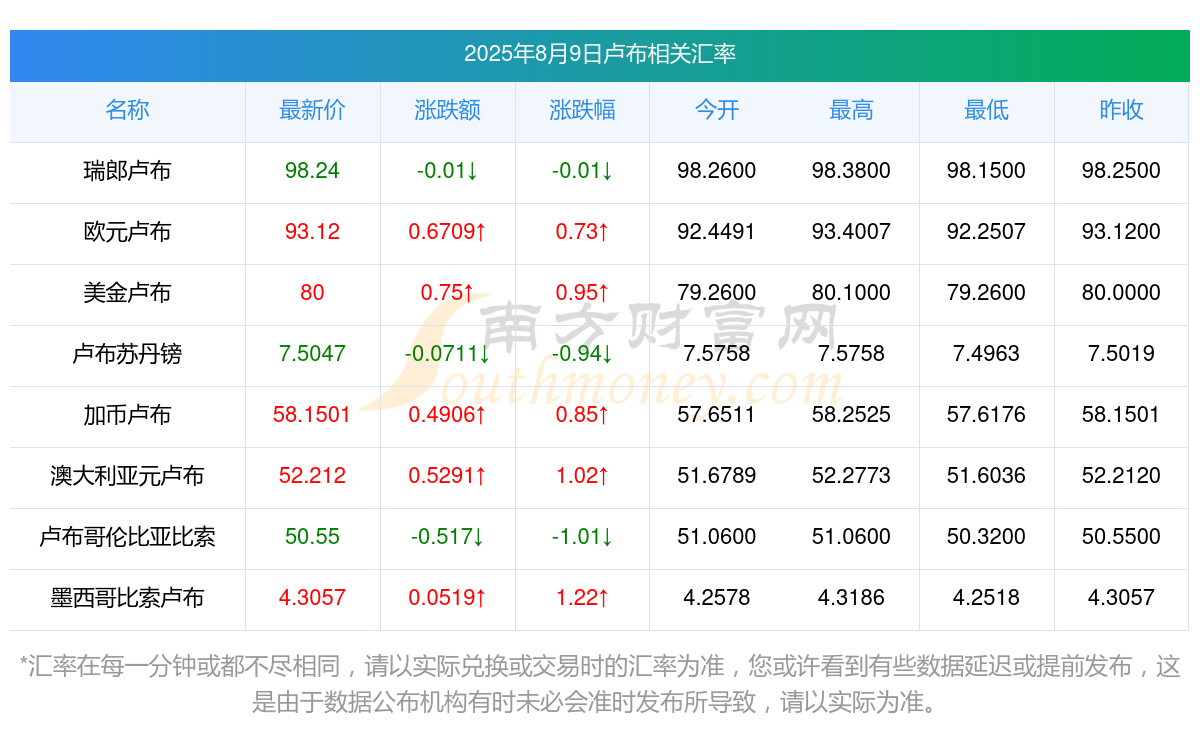Click the previous close 98.2500
Image resolution: width=1200 pixels, height=733 pixels.
1122,171
